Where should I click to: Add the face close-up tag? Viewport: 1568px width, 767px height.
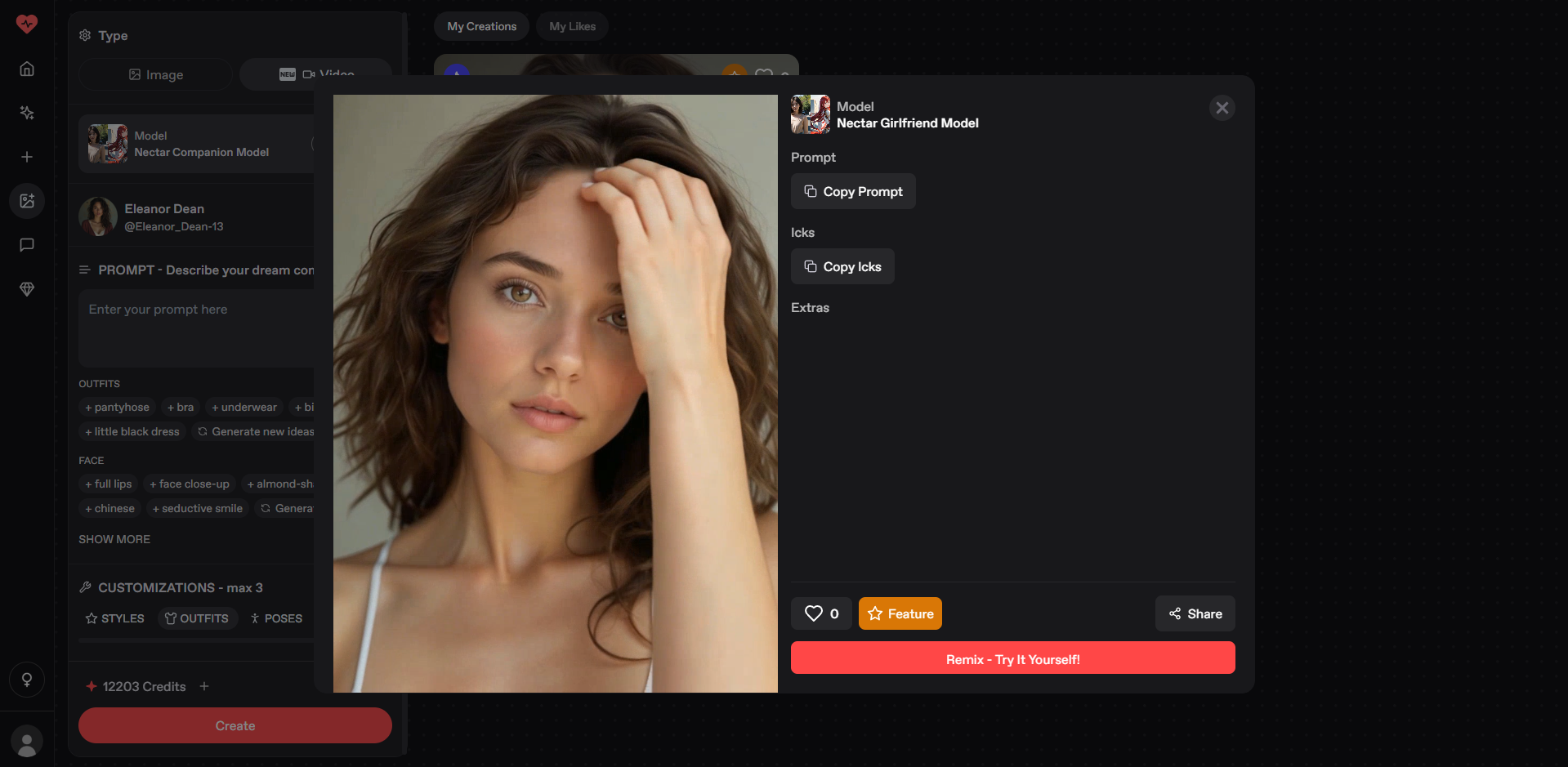coord(190,484)
